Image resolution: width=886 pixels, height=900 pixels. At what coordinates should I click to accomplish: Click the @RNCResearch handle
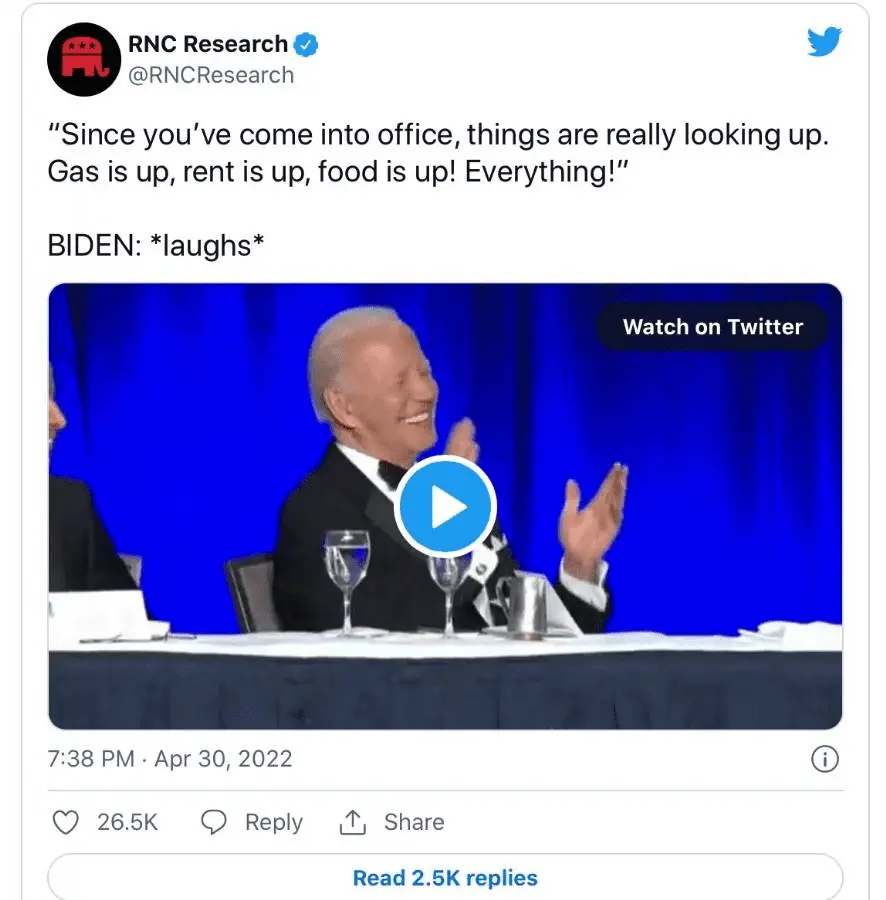(x=211, y=75)
